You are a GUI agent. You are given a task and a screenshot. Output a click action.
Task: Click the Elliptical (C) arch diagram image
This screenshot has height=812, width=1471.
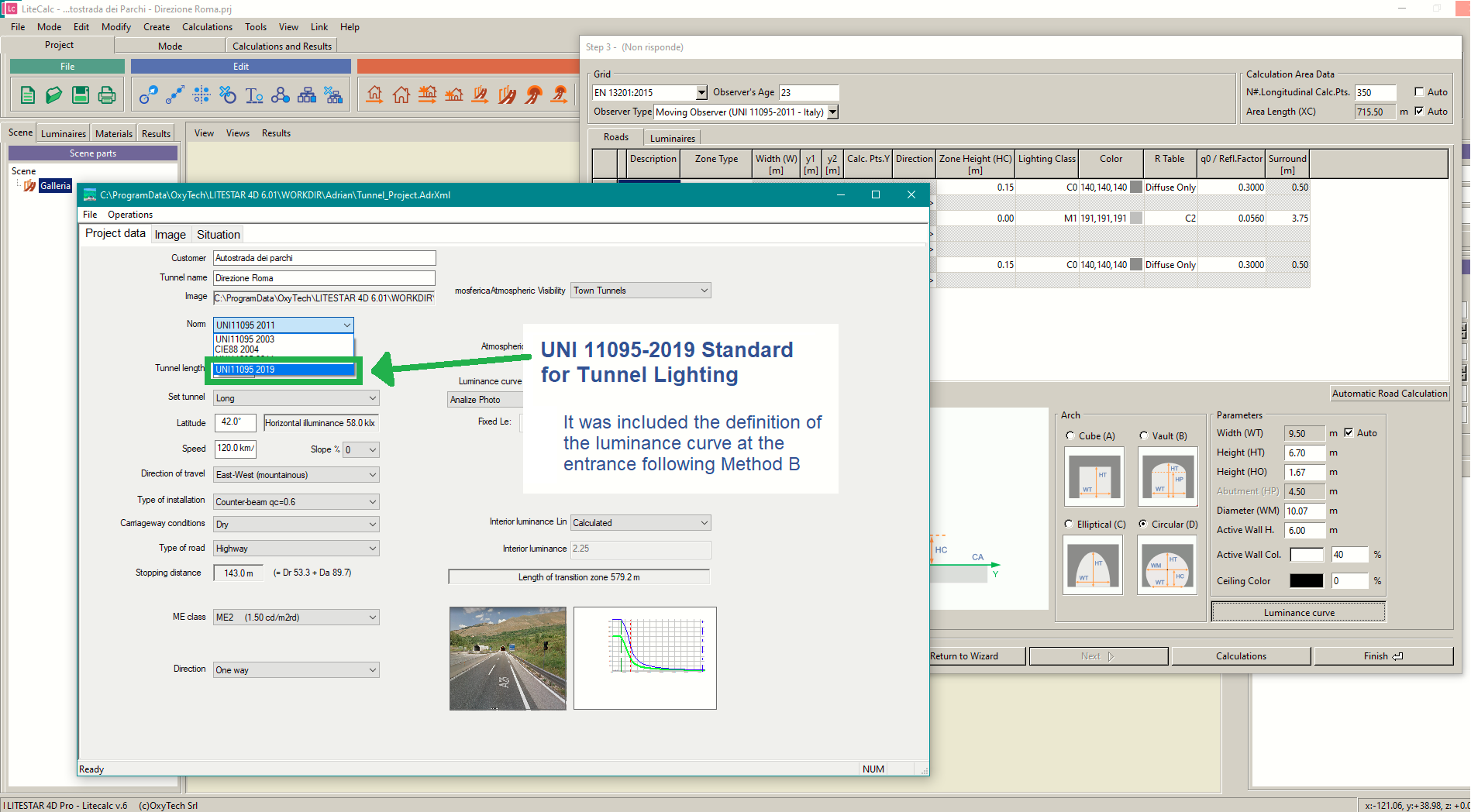1093,565
